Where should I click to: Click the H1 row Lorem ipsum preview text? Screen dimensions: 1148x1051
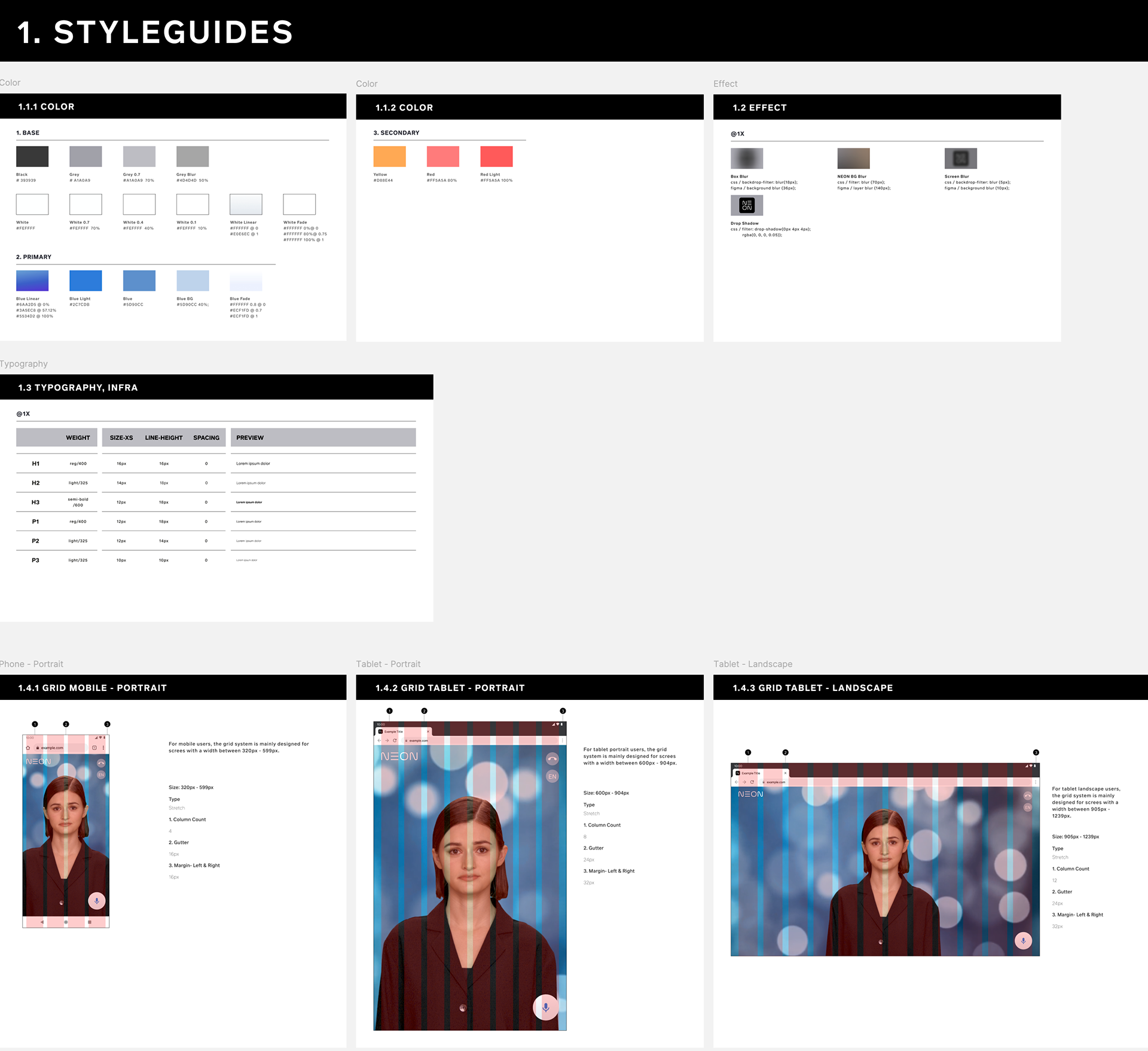(253, 464)
